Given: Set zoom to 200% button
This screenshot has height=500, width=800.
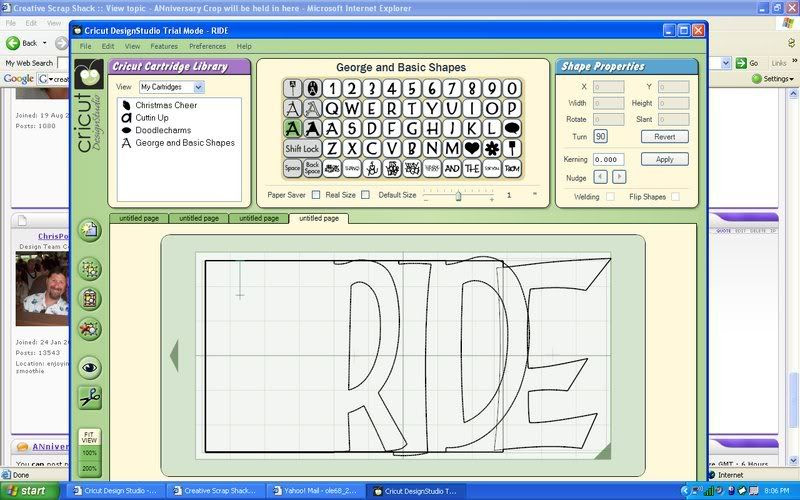Looking at the screenshot, I should (89, 468).
